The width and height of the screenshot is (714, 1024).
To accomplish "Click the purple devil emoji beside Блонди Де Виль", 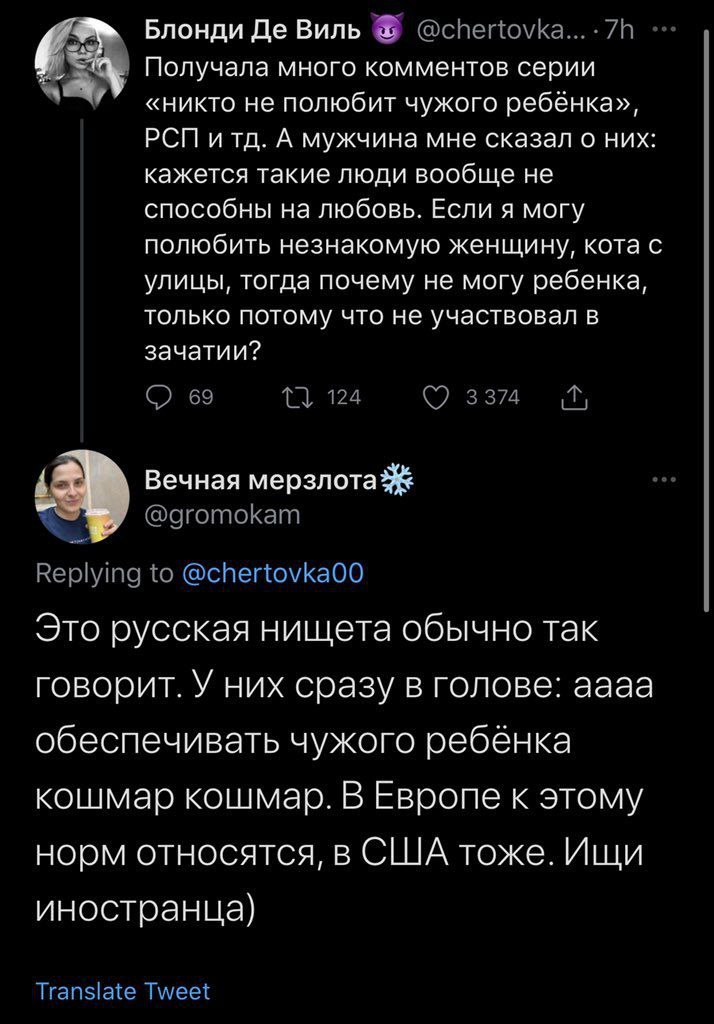I will pos(385,35).
